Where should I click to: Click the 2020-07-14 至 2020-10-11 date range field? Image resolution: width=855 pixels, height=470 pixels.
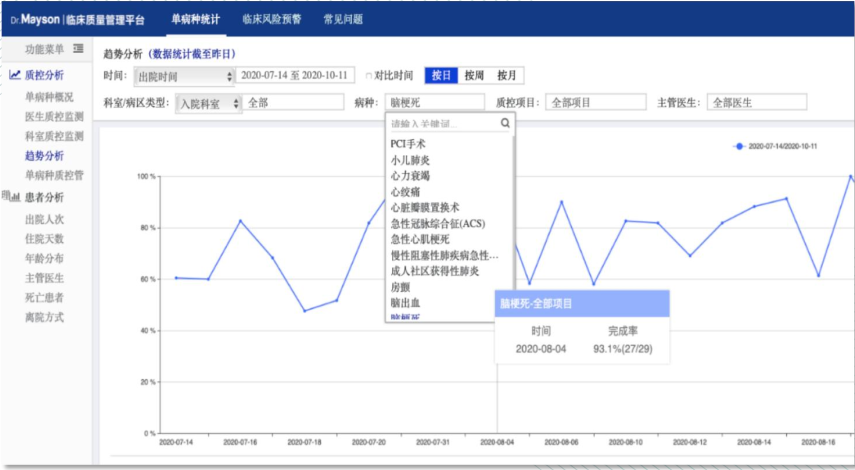[295, 76]
